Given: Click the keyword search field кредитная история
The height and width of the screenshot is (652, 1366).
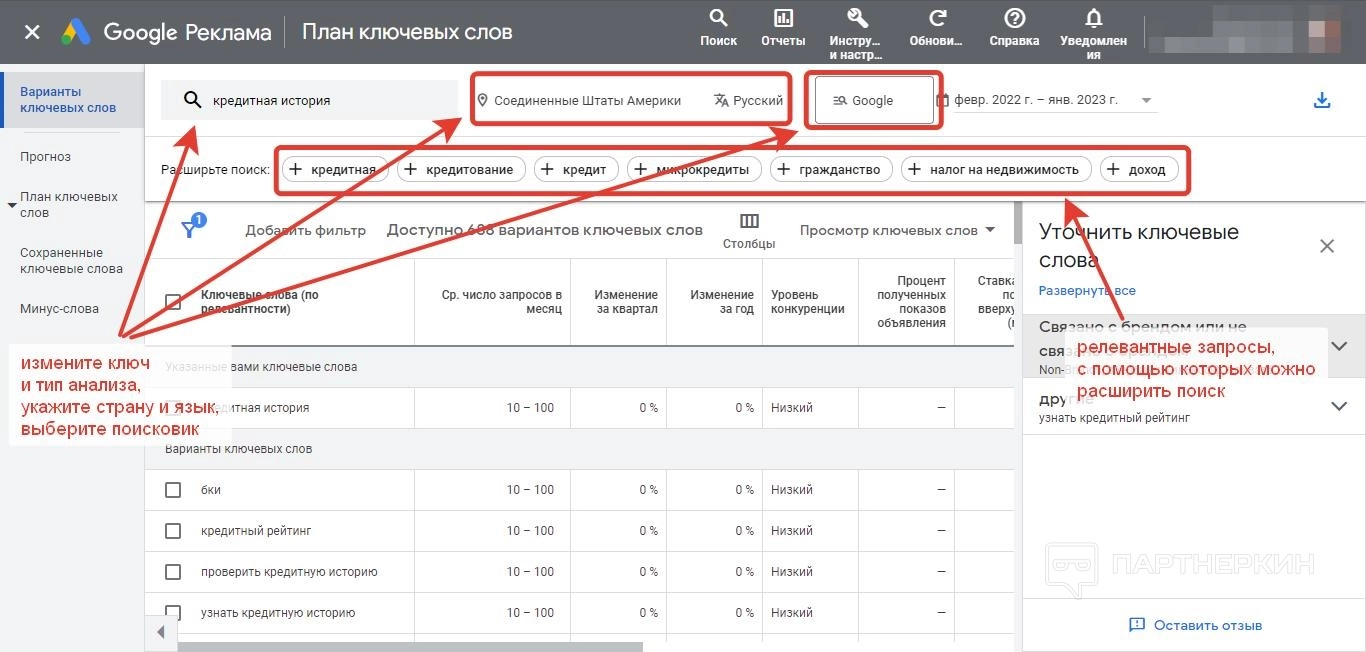Looking at the screenshot, I should (309, 100).
